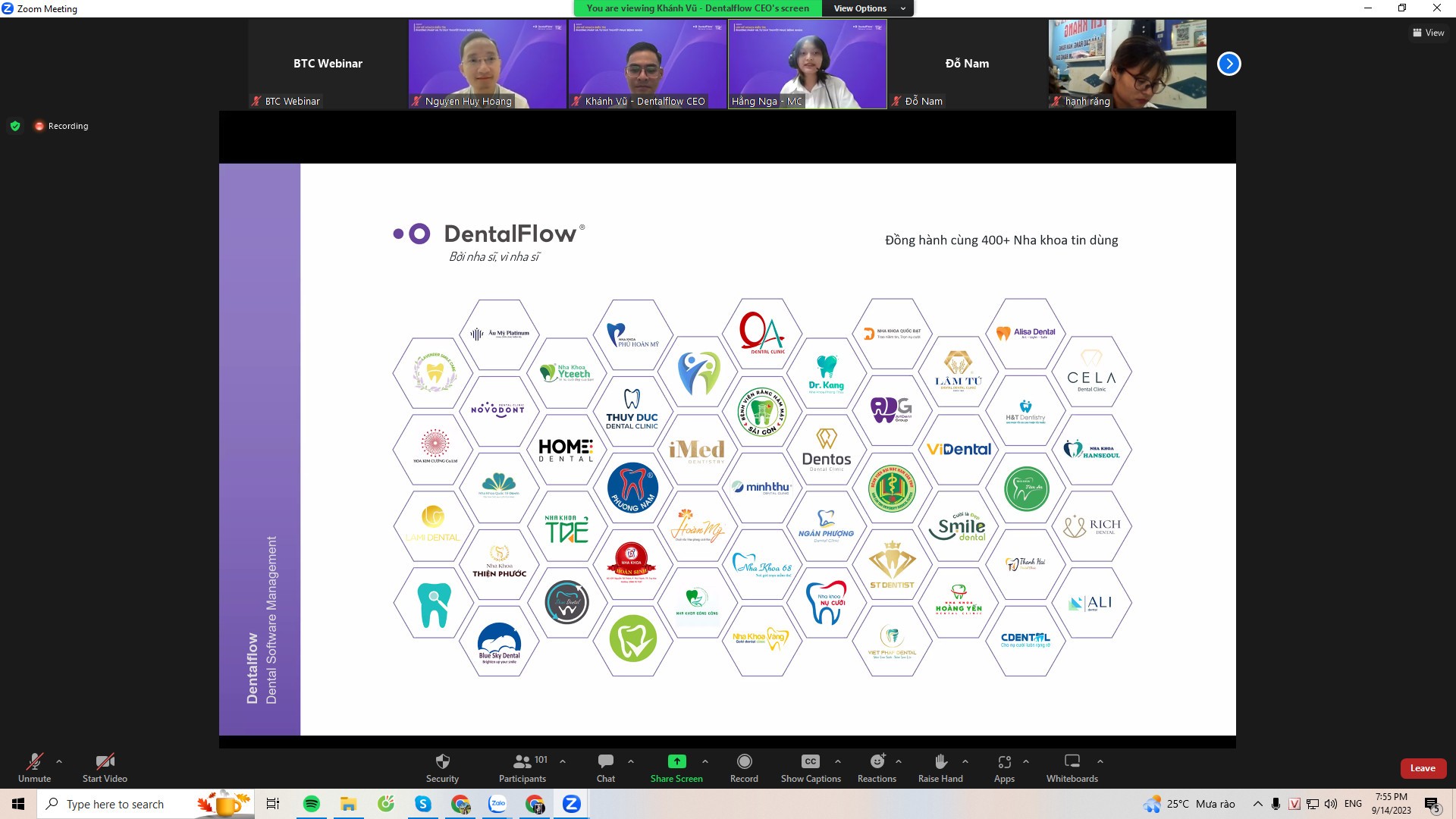
Task: Click the Record button
Action: click(x=744, y=761)
